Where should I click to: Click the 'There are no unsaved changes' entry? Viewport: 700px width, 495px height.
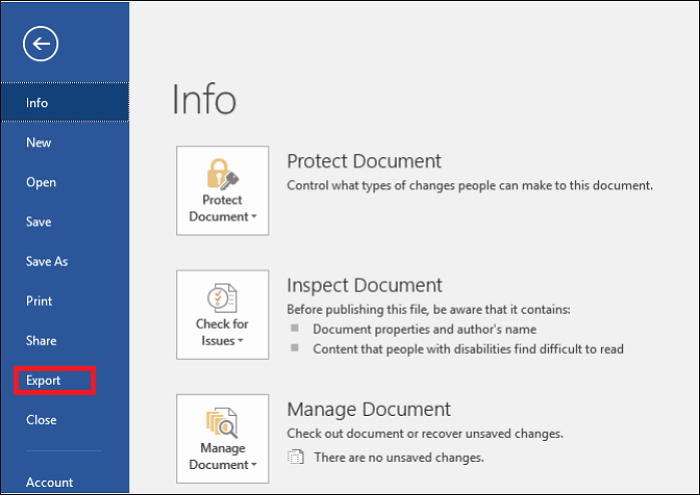[x=398, y=458]
